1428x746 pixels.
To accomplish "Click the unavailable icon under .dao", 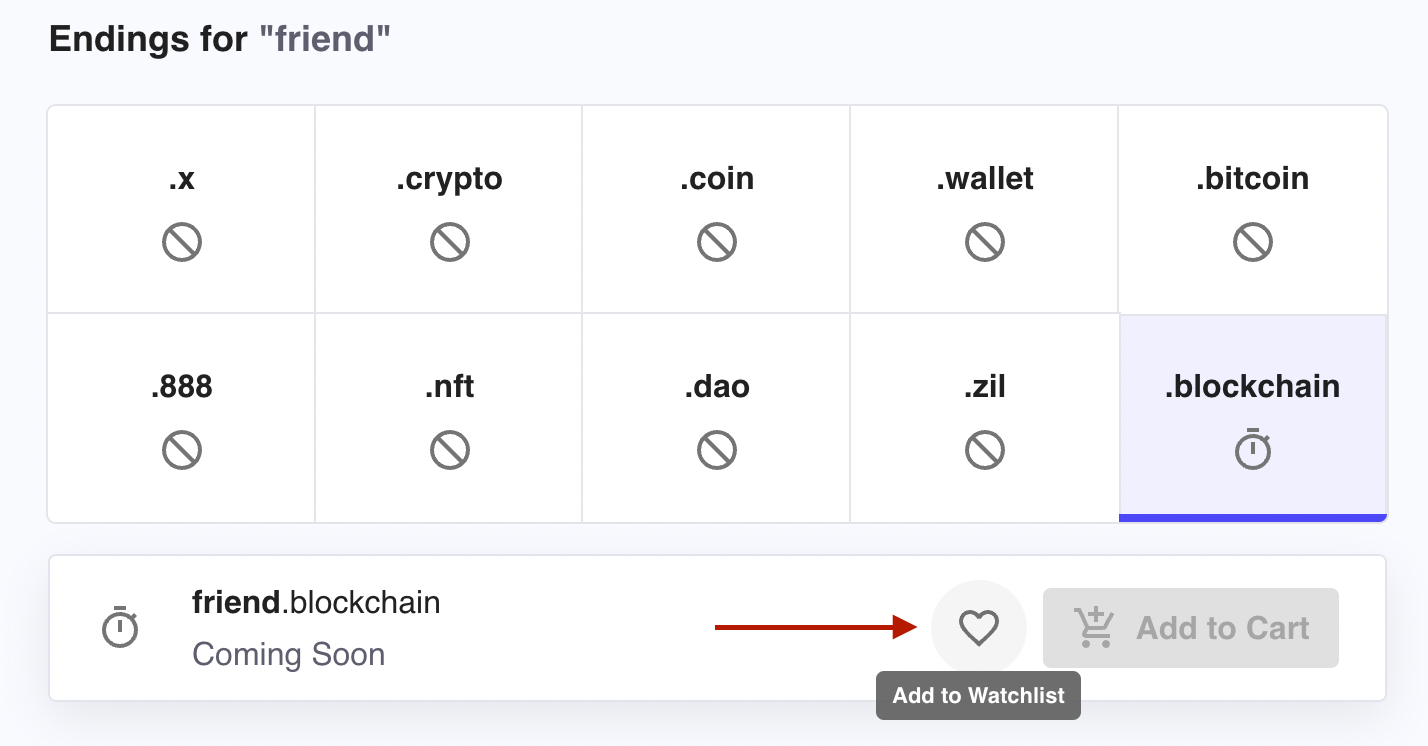I will tap(716, 449).
